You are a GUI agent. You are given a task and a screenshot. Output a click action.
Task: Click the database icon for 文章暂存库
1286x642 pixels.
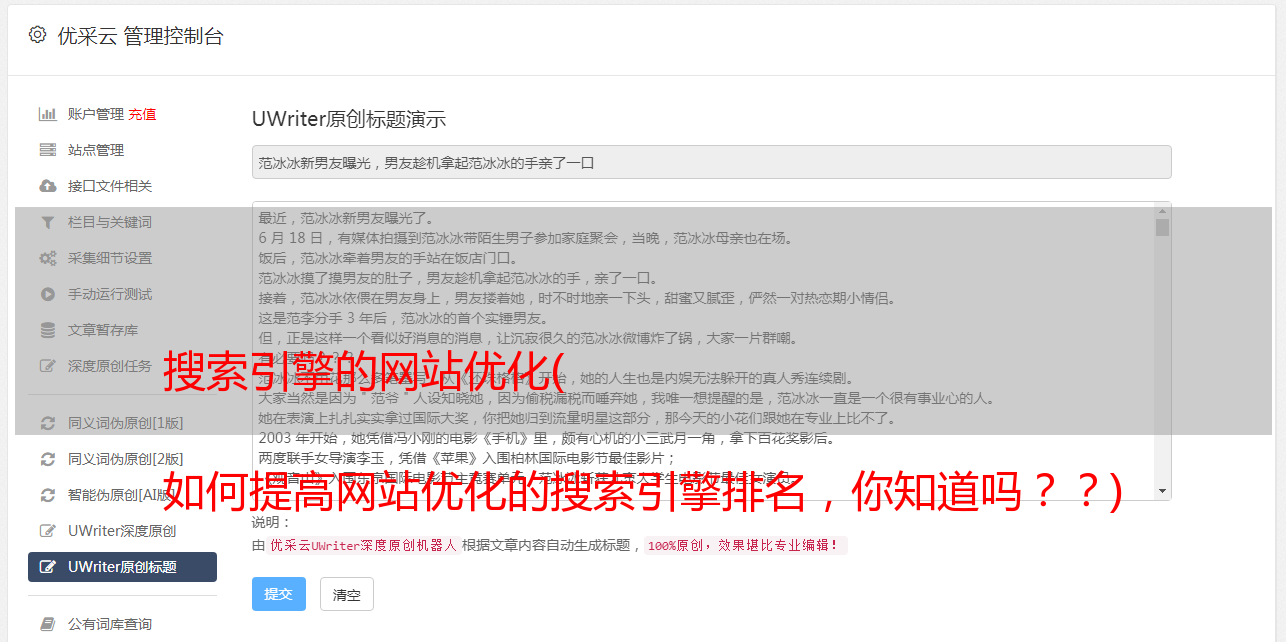pos(47,330)
